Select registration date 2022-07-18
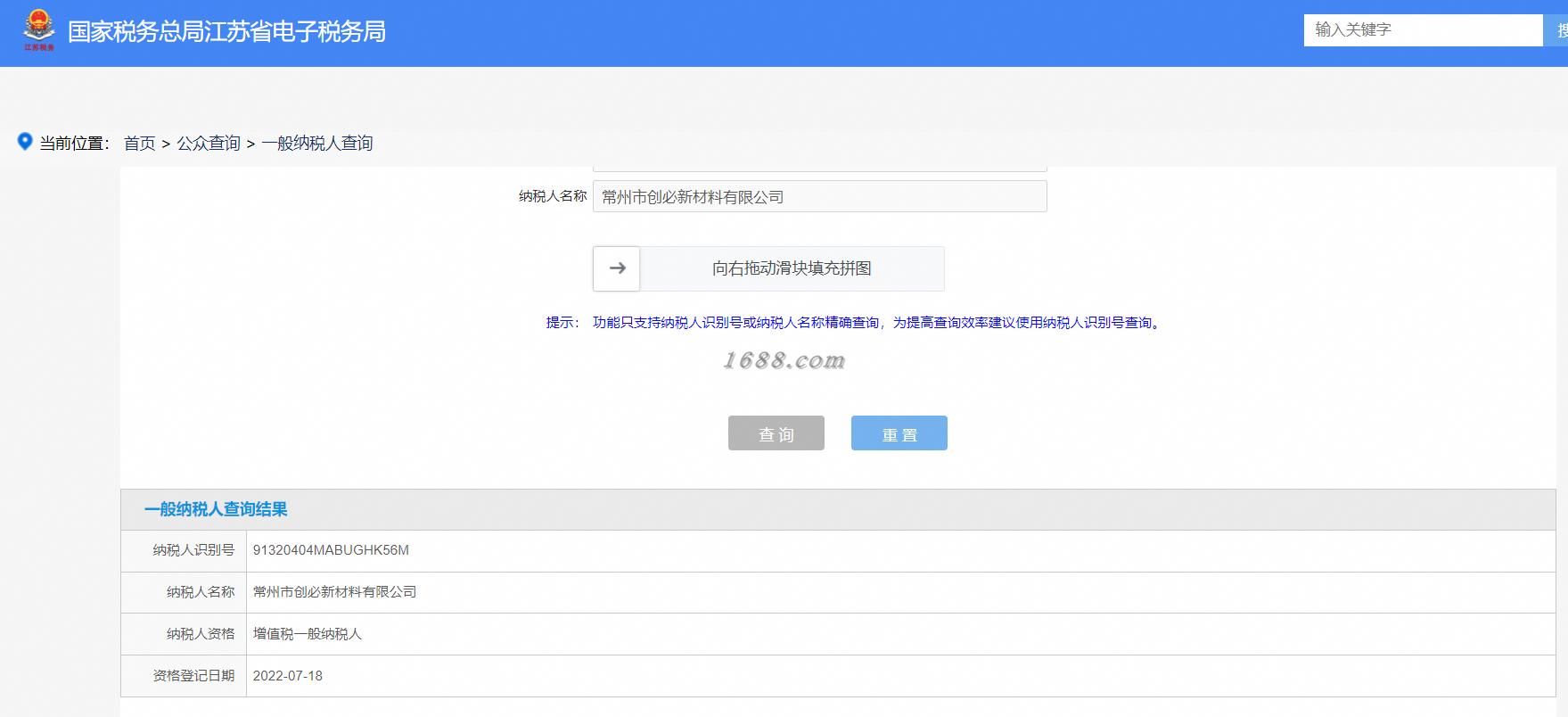The image size is (1568, 717). click(288, 676)
